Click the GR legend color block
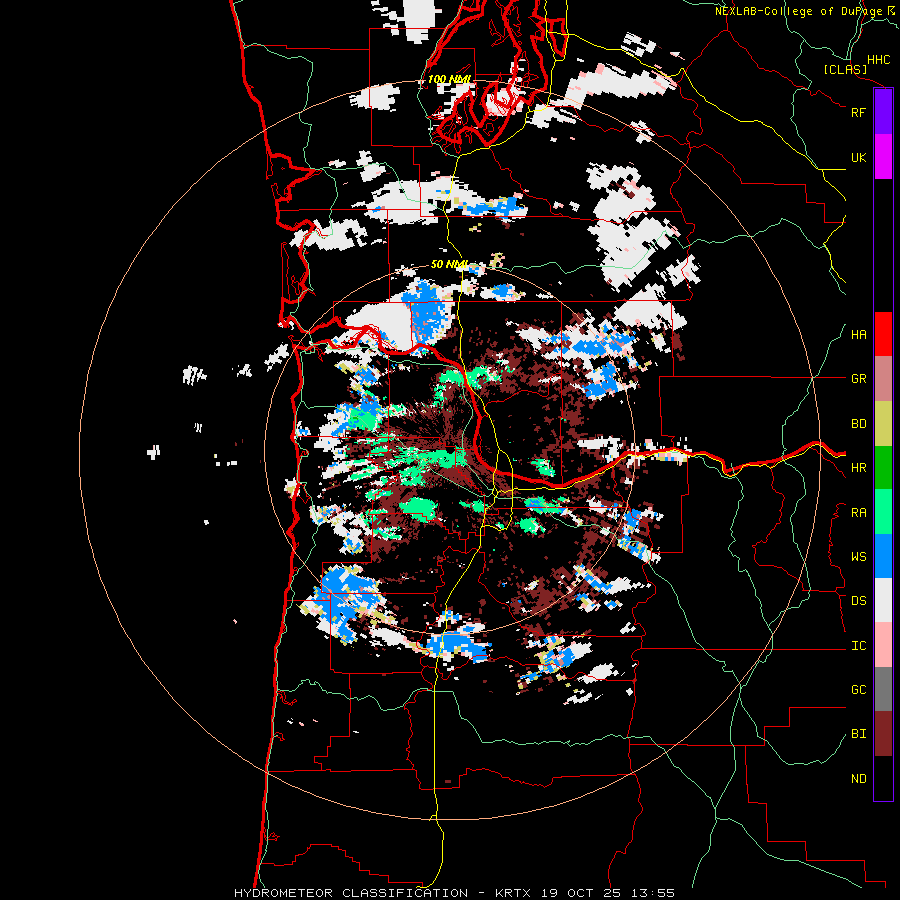This screenshot has height=900, width=900. pos(883,379)
